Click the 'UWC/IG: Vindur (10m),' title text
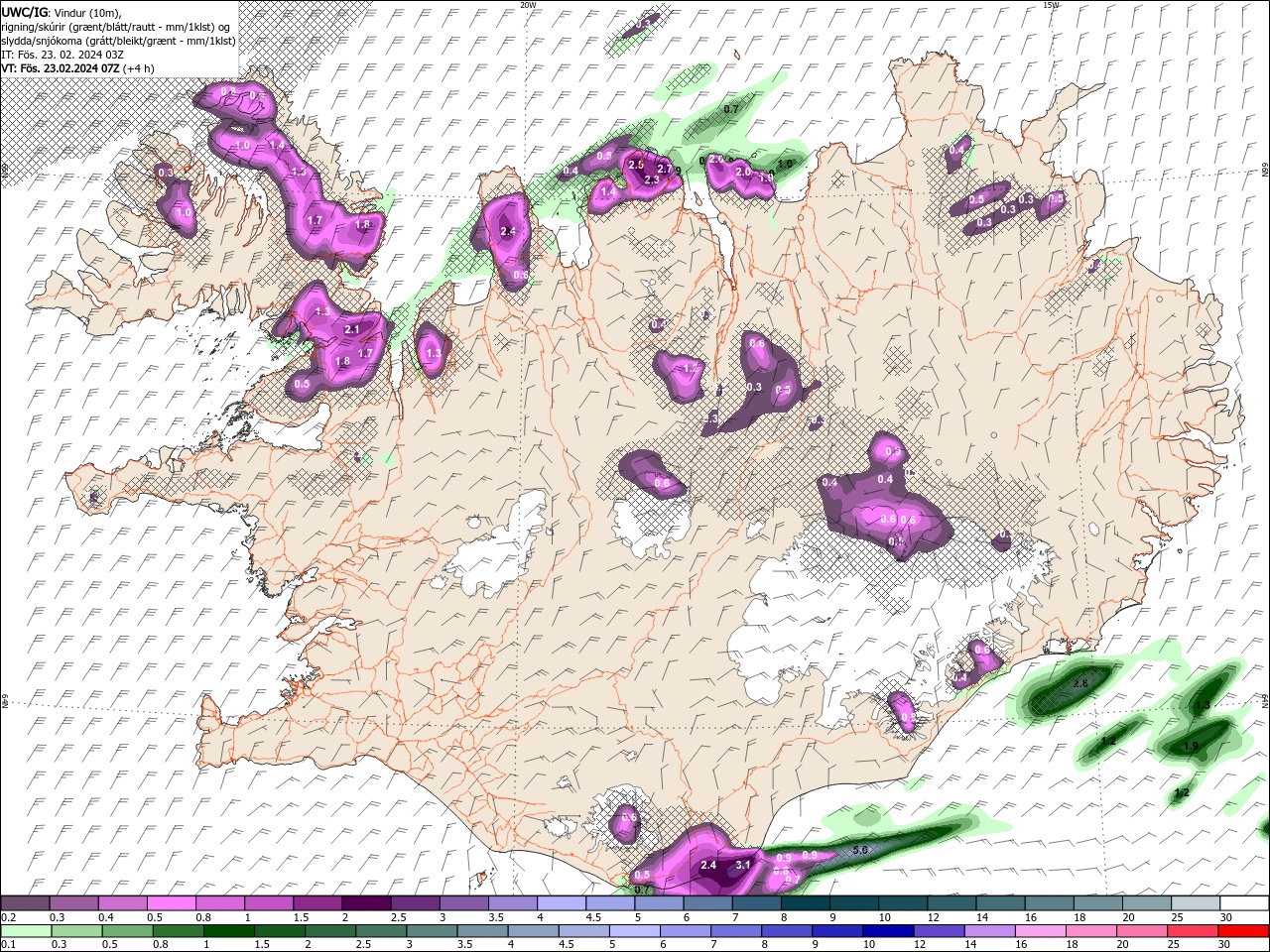 (x=62, y=12)
